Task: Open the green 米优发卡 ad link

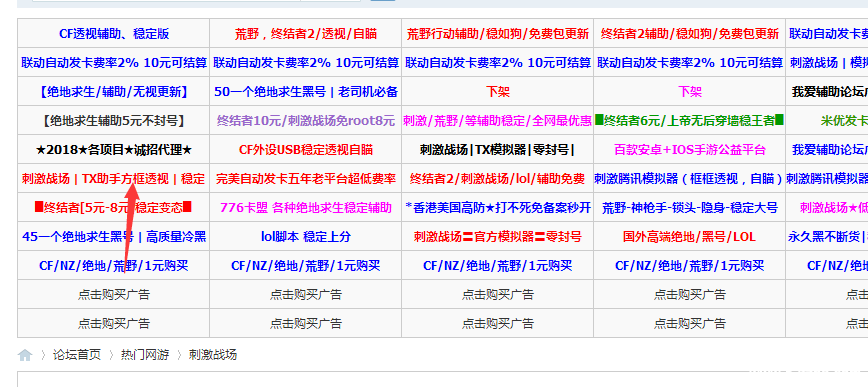Action: tap(844, 121)
